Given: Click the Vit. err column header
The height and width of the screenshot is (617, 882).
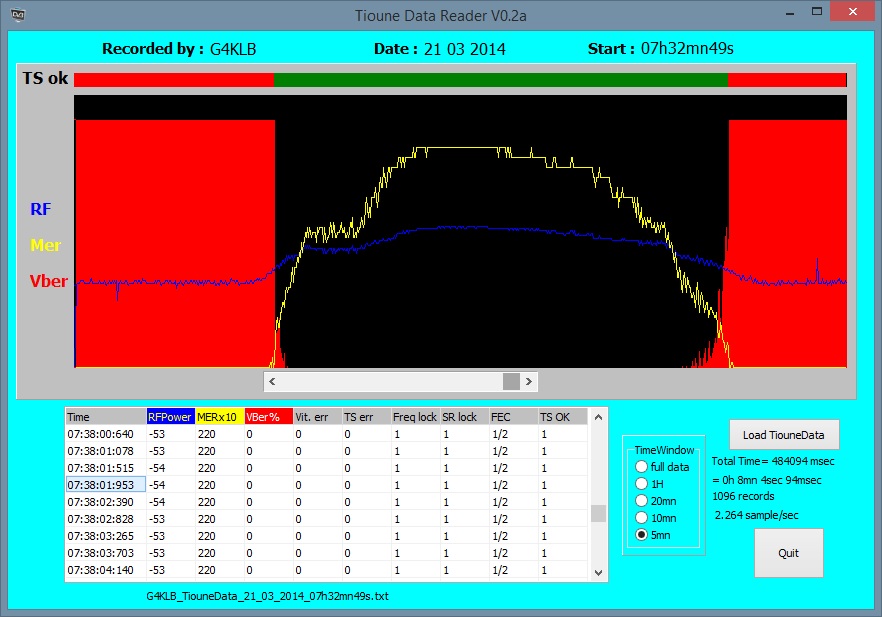Looking at the screenshot, I should pos(317,417).
